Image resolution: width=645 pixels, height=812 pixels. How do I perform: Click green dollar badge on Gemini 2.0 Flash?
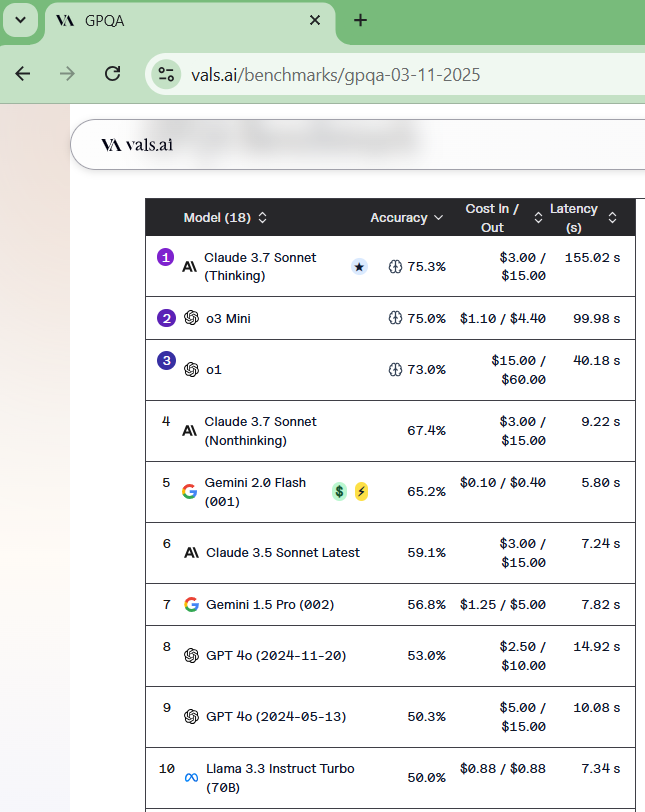pyautogui.click(x=339, y=491)
